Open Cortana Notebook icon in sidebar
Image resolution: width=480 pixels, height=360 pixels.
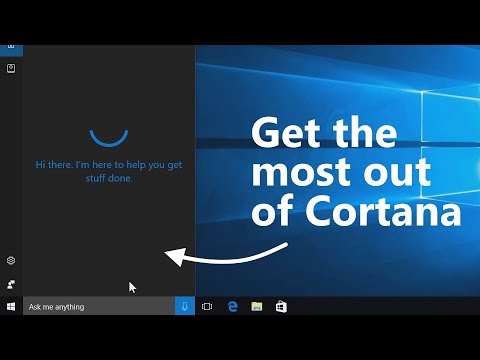click(x=11, y=68)
